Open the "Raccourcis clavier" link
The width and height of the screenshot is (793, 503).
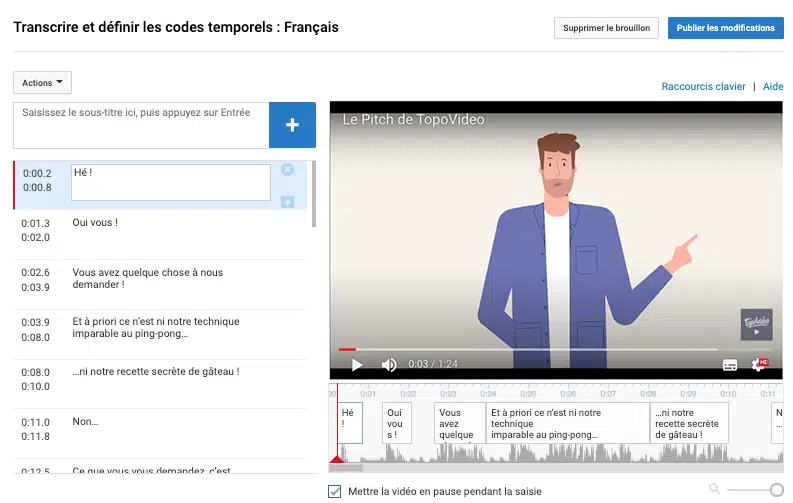pos(703,86)
